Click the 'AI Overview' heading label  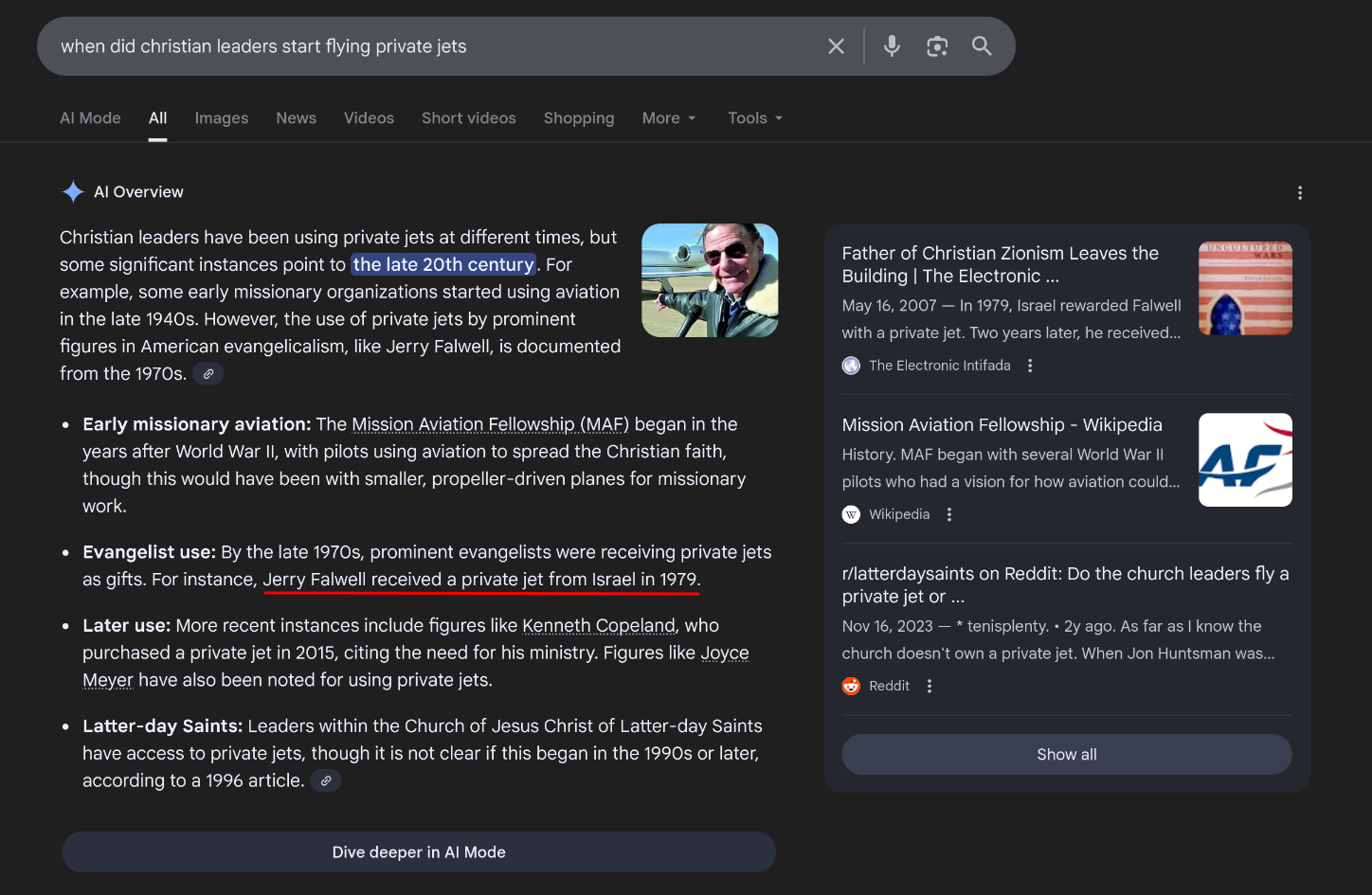[138, 192]
